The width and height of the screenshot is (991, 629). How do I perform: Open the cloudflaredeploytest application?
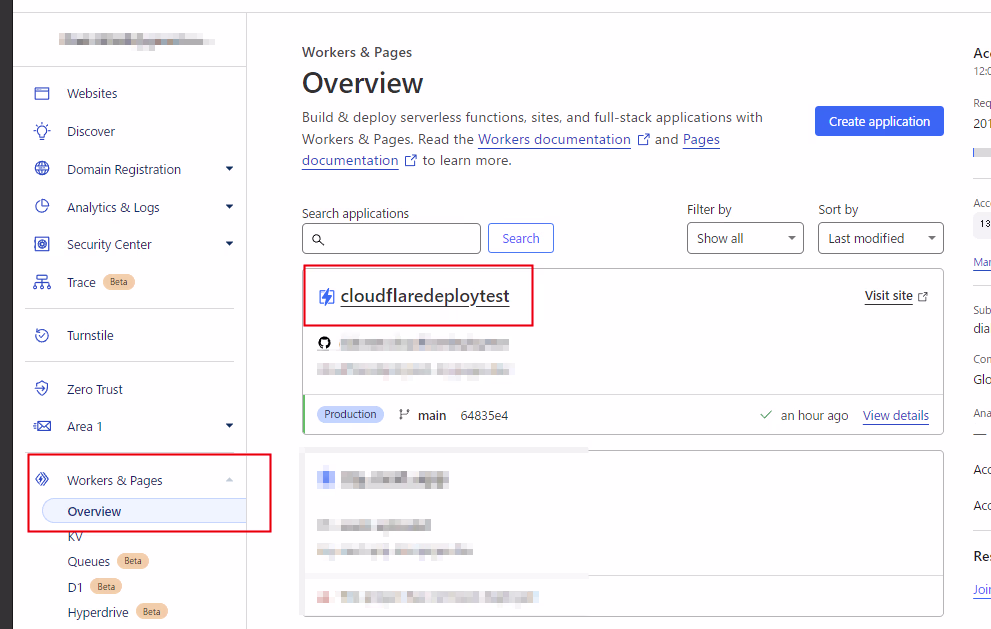[425, 296]
